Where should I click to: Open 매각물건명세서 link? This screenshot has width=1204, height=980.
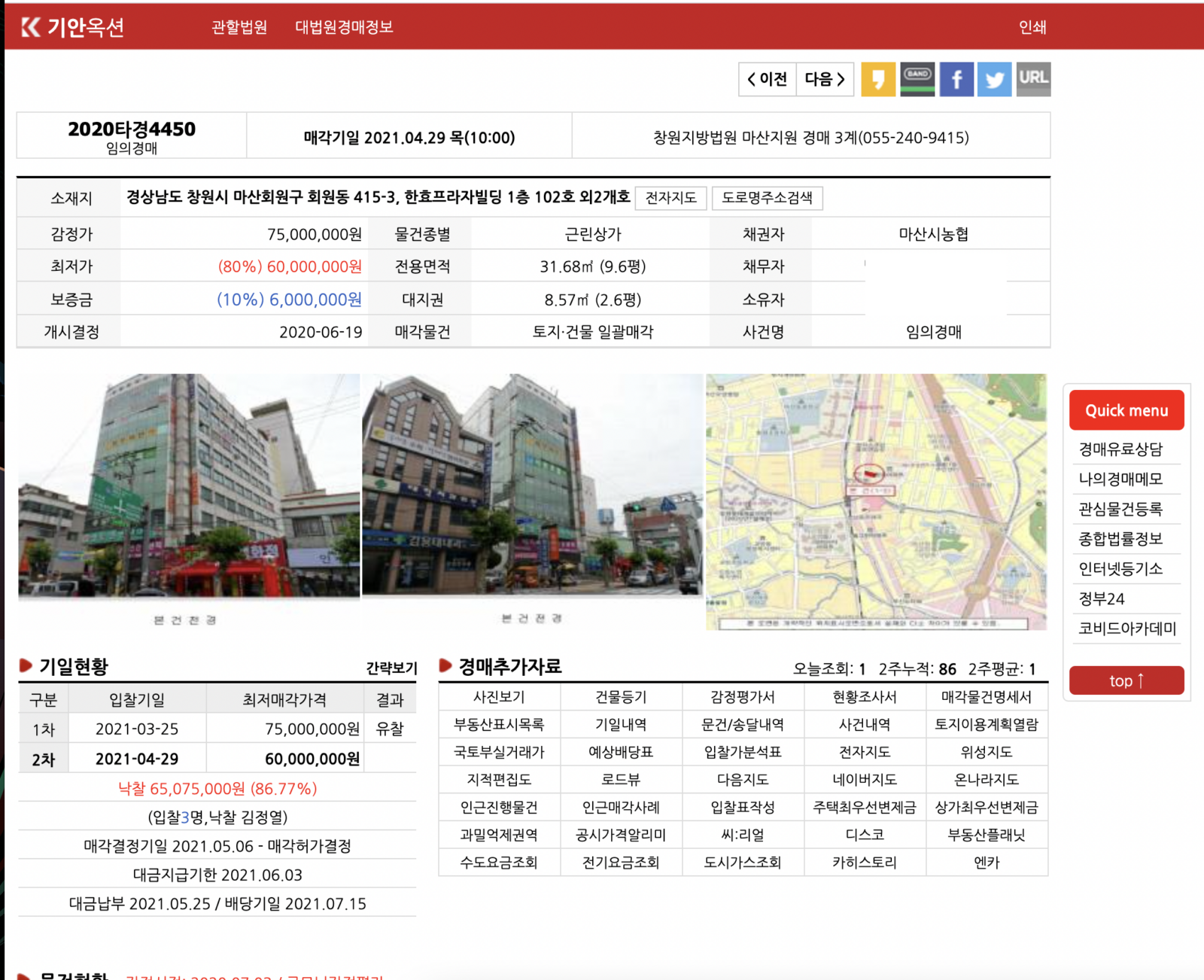(987, 697)
